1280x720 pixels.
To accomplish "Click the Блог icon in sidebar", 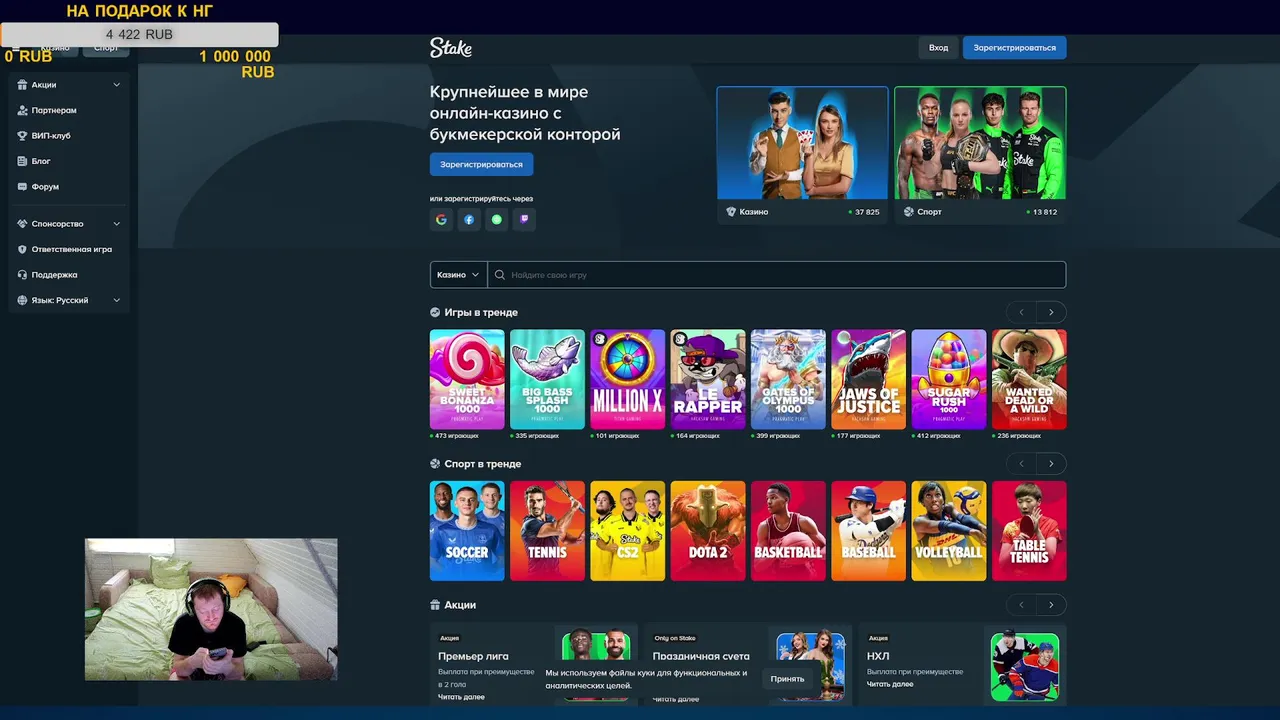I will 22,161.
